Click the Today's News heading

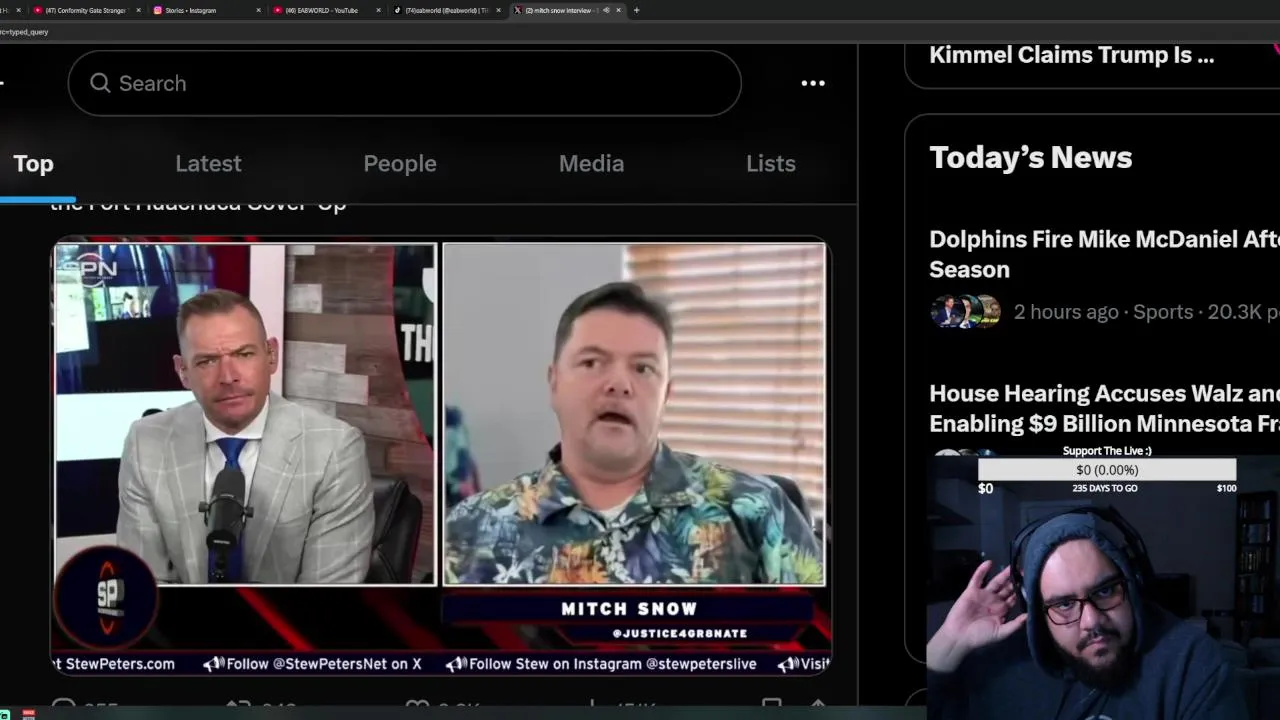(1030, 157)
